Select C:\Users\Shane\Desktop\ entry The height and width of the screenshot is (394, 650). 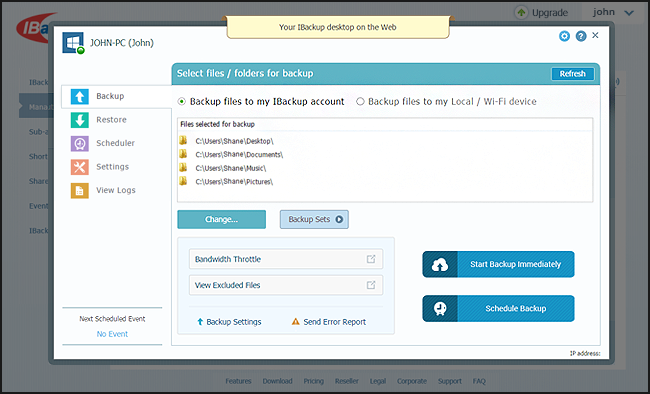tap(234, 141)
